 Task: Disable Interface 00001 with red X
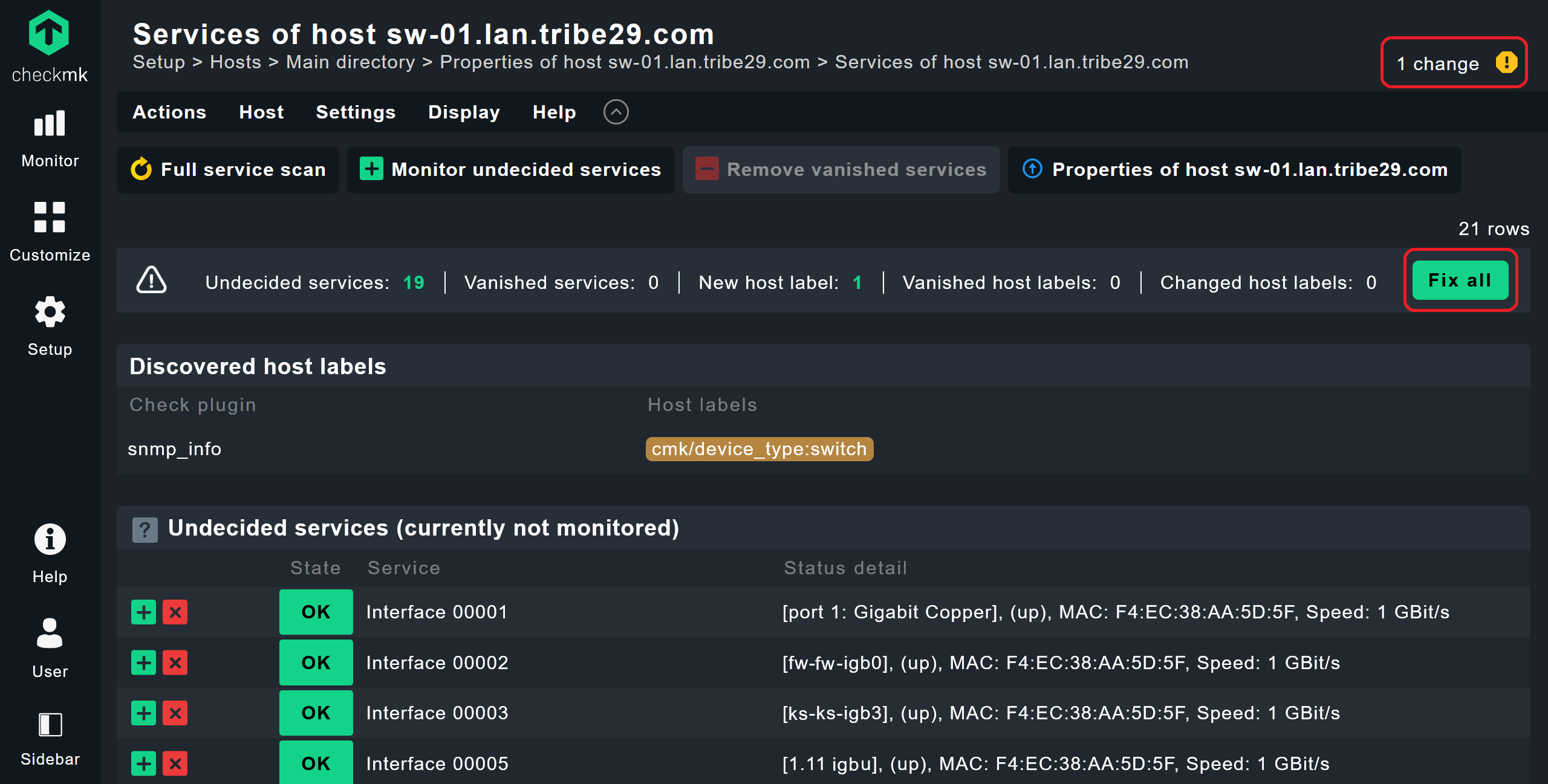pyautogui.click(x=175, y=612)
